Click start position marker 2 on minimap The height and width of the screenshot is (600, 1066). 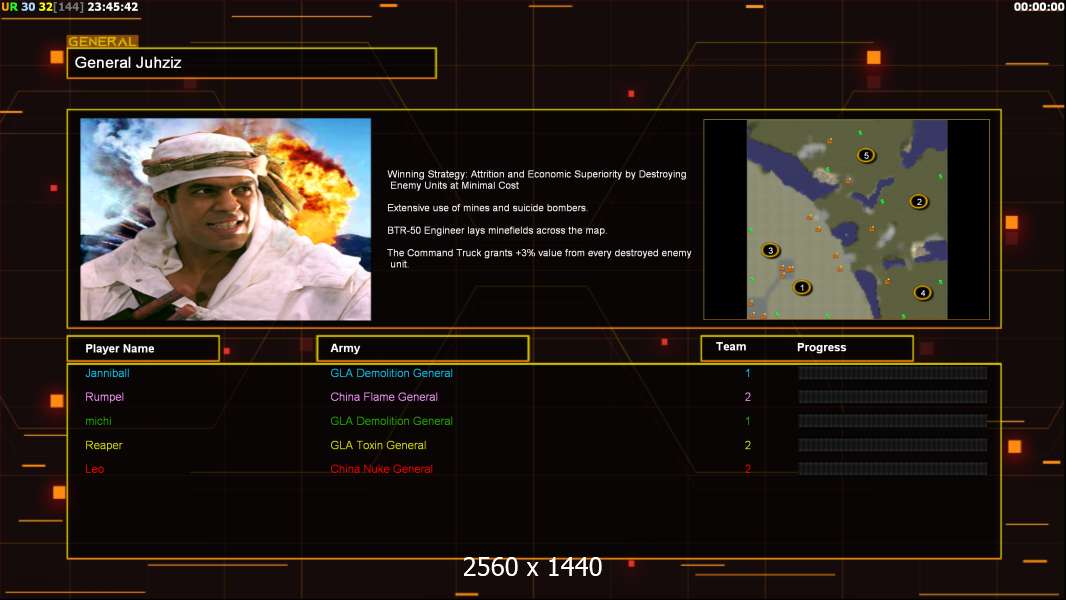pos(919,202)
